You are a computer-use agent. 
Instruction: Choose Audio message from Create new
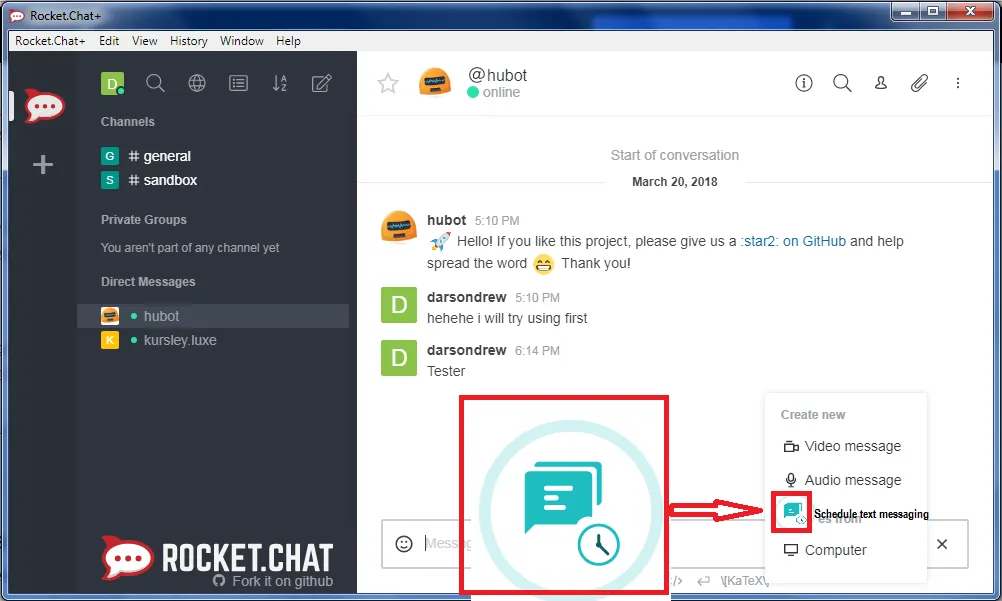click(x=842, y=480)
